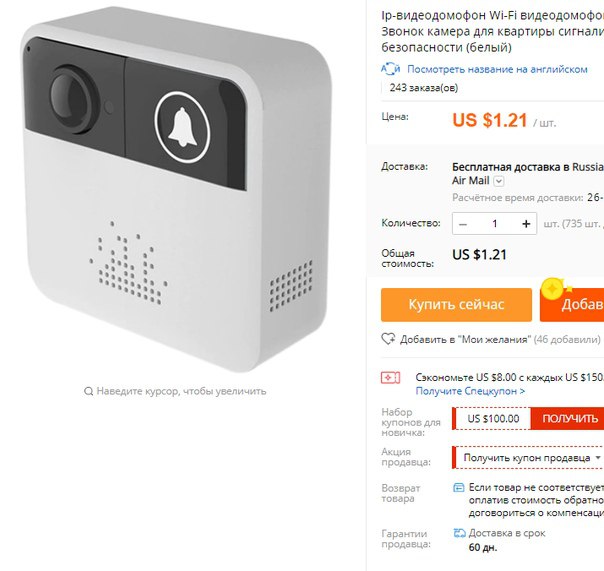Click the Добавить в корзину button

coord(572,305)
